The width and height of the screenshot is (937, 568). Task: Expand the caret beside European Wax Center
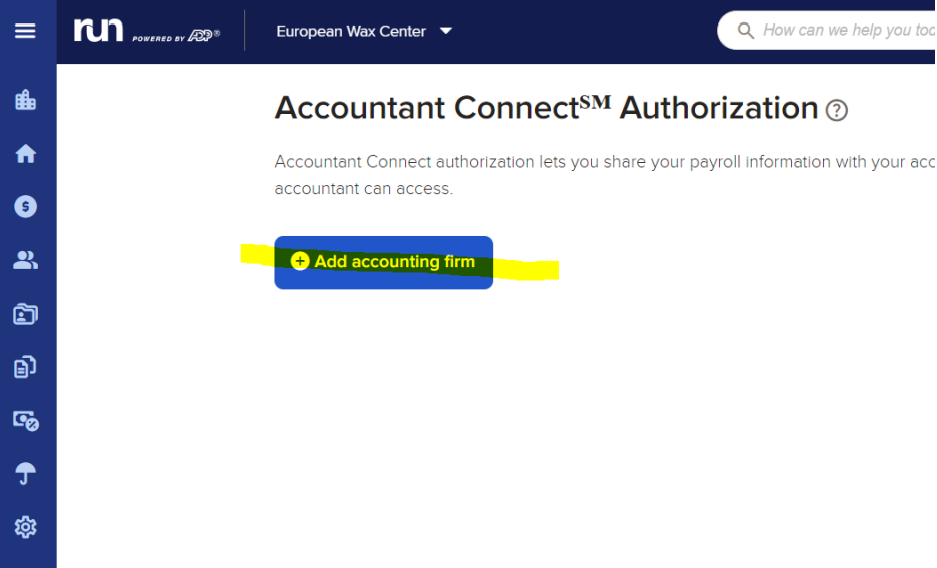(446, 31)
